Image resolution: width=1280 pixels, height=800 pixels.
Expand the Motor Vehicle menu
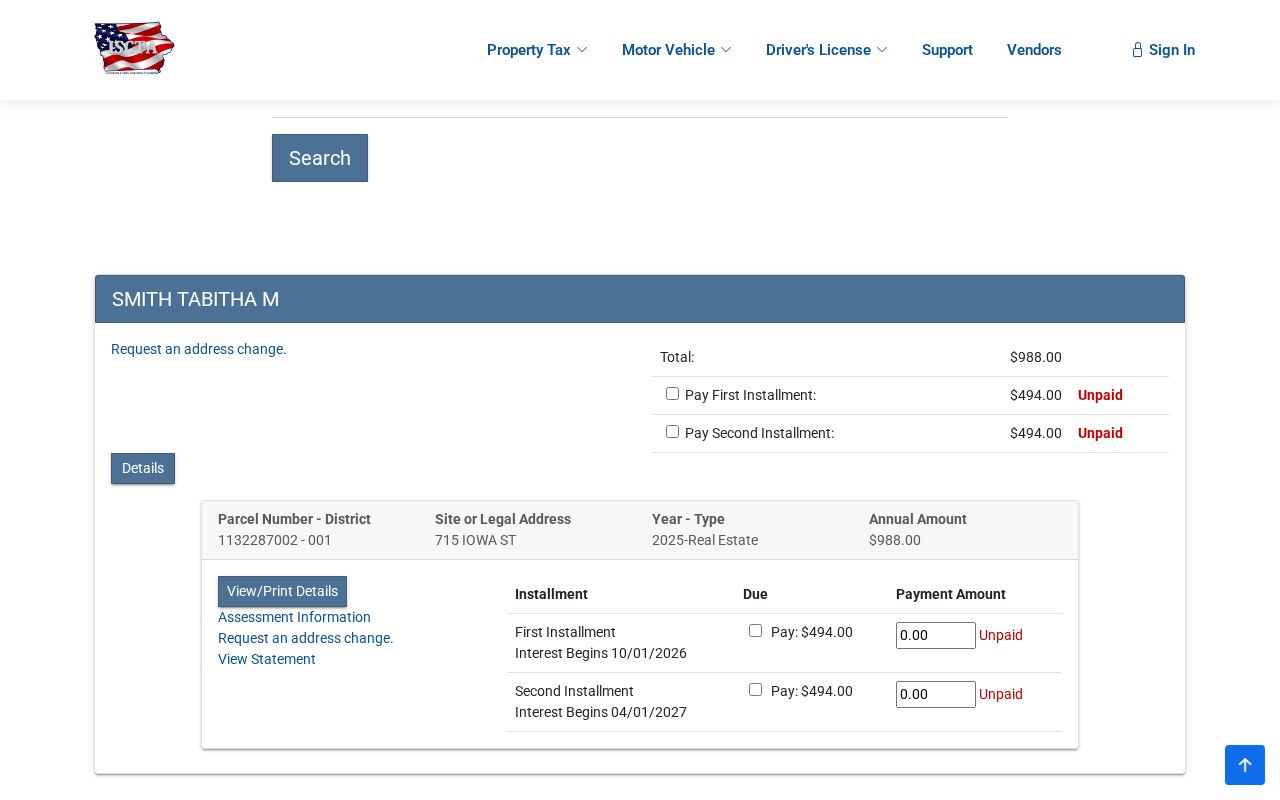pyautogui.click(x=677, y=50)
